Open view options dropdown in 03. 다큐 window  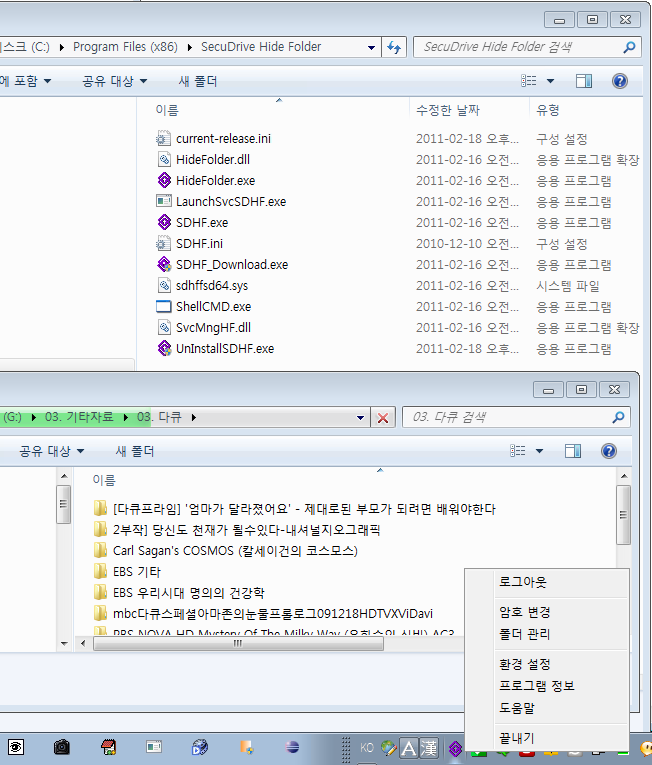(x=540, y=451)
